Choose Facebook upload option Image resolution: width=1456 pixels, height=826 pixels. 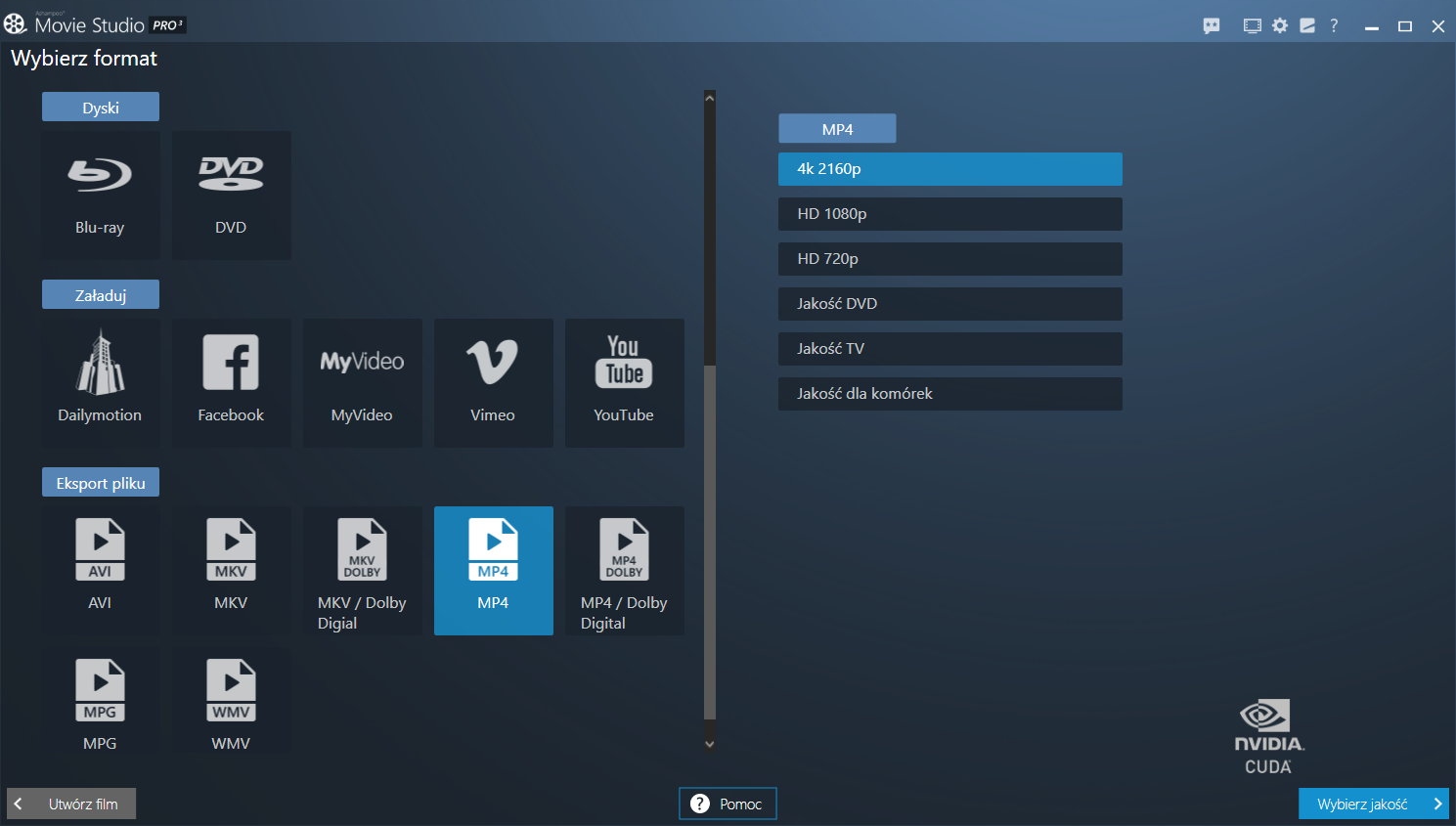coord(231,383)
